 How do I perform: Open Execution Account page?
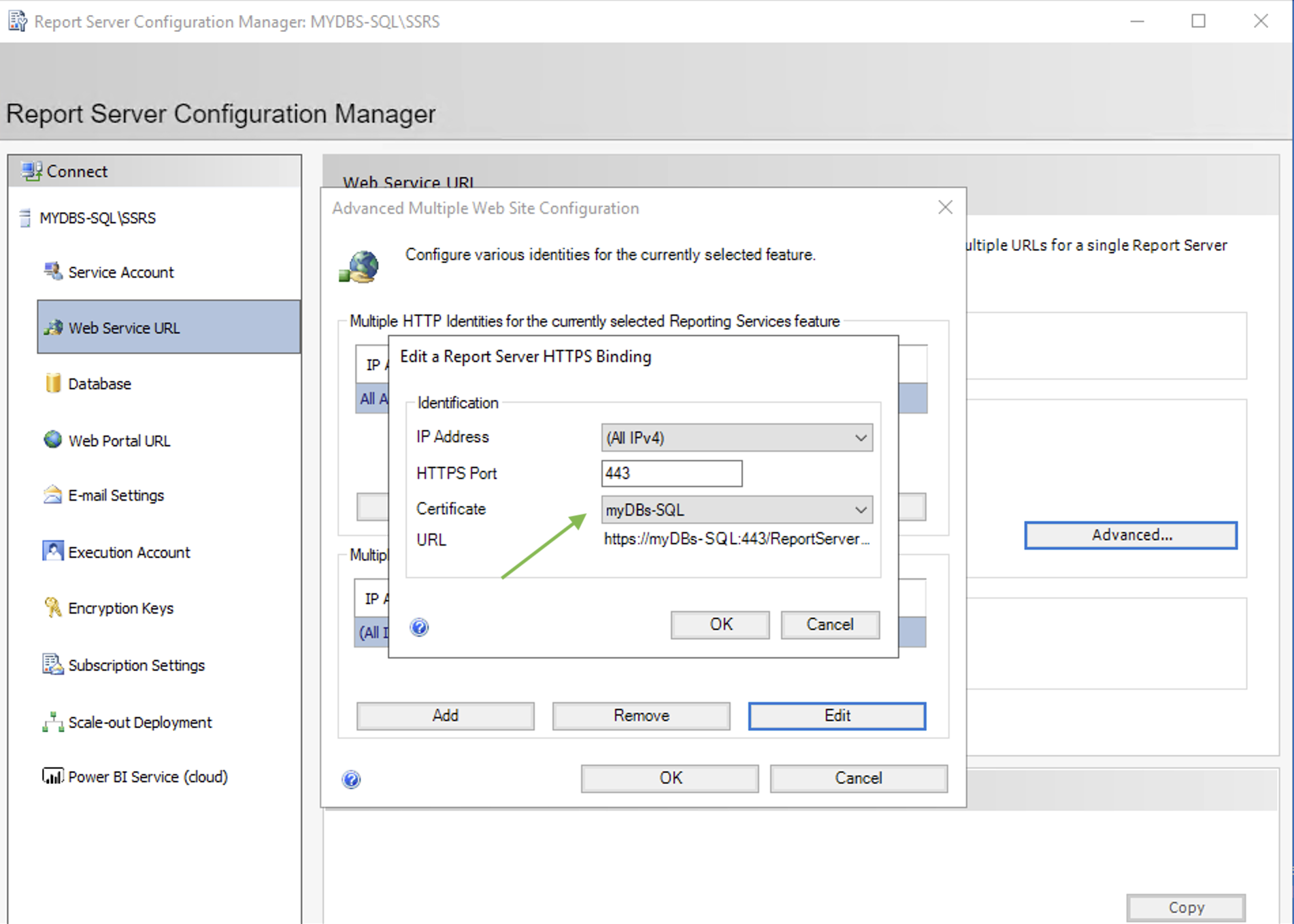[129, 552]
